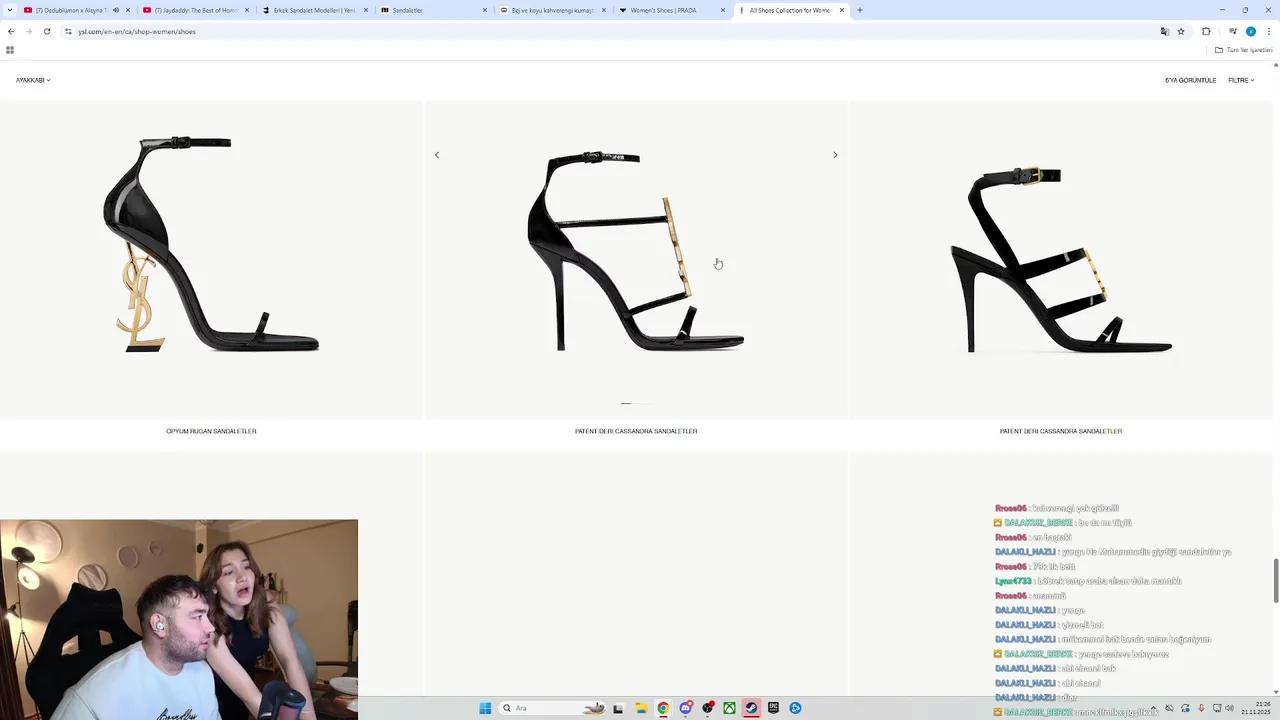Open the Chrome profile avatar
Viewport: 1280px width, 720px height.
click(1250, 31)
